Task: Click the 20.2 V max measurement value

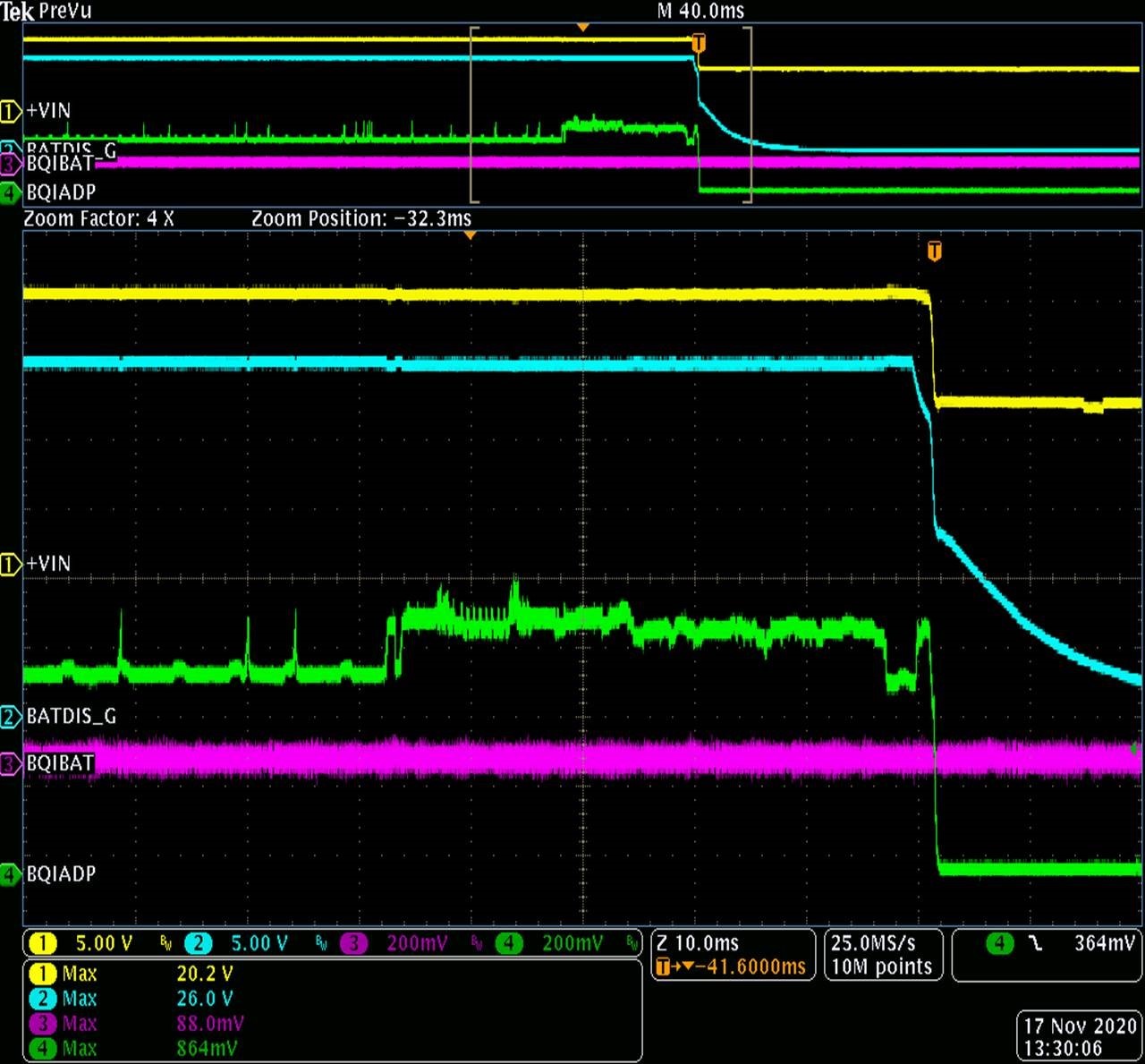Action: (205, 974)
